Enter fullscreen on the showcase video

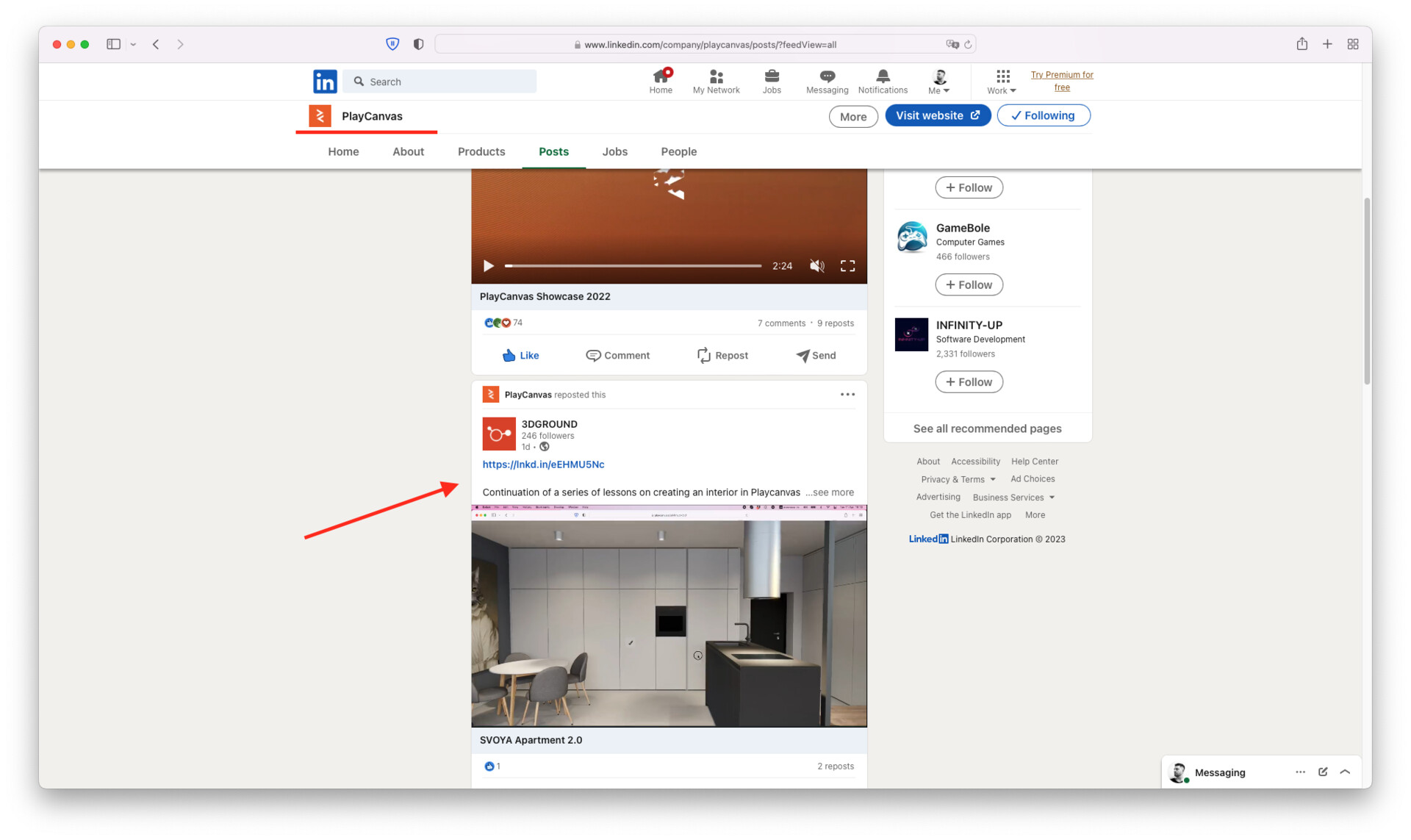[847, 266]
